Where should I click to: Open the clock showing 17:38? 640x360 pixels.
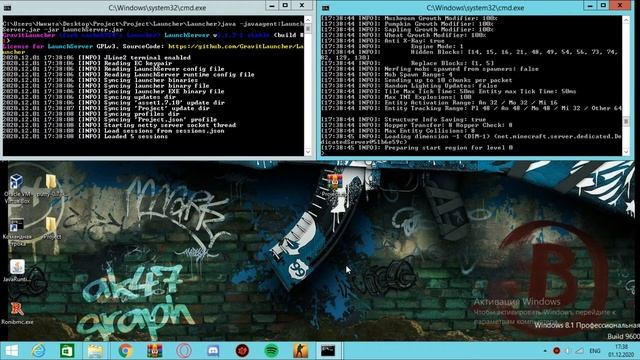[x=621, y=351]
